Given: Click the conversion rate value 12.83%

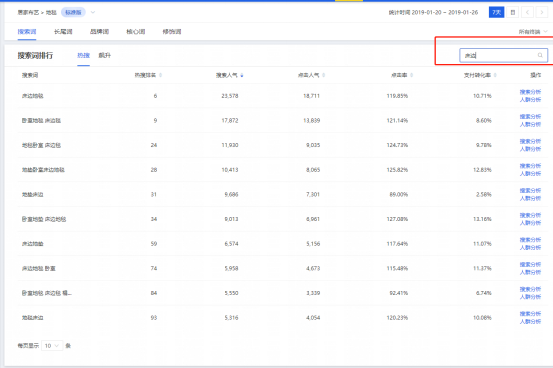Looking at the screenshot, I should pyautogui.click(x=482, y=170).
